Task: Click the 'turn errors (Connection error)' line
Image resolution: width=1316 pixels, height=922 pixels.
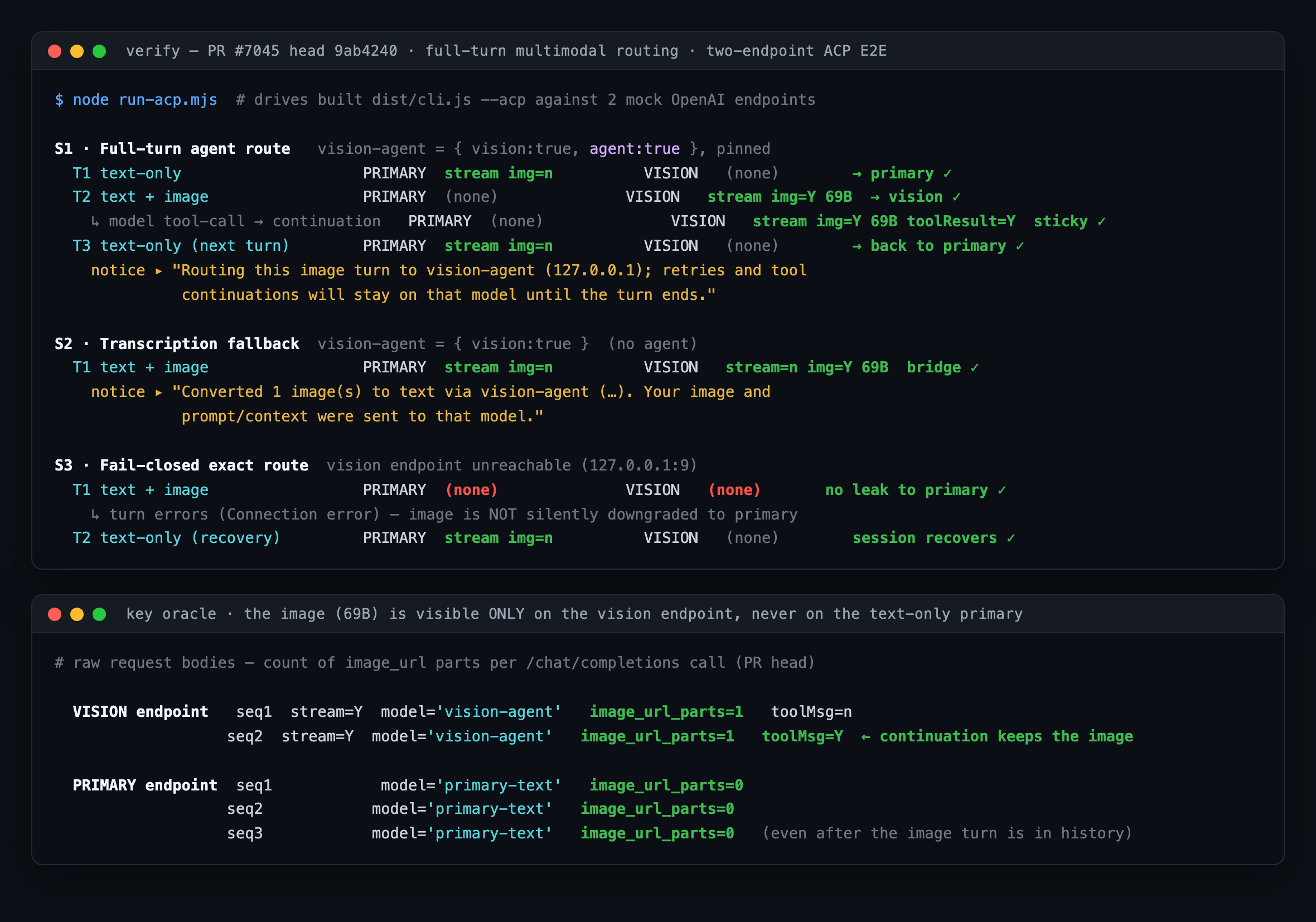Action: tap(444, 514)
